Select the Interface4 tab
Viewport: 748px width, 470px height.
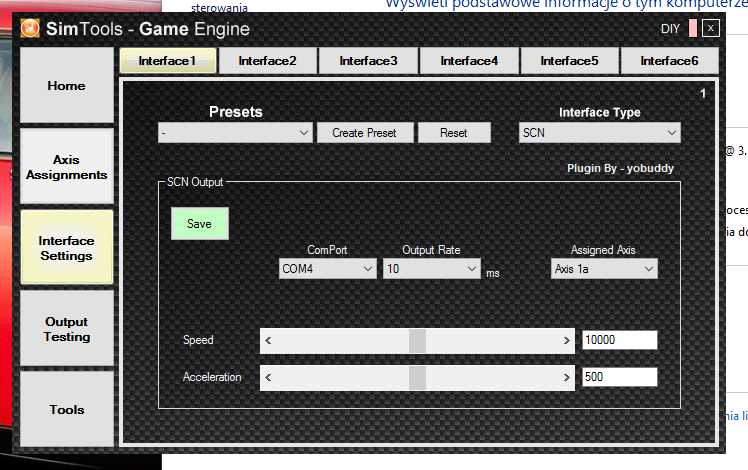tap(469, 61)
